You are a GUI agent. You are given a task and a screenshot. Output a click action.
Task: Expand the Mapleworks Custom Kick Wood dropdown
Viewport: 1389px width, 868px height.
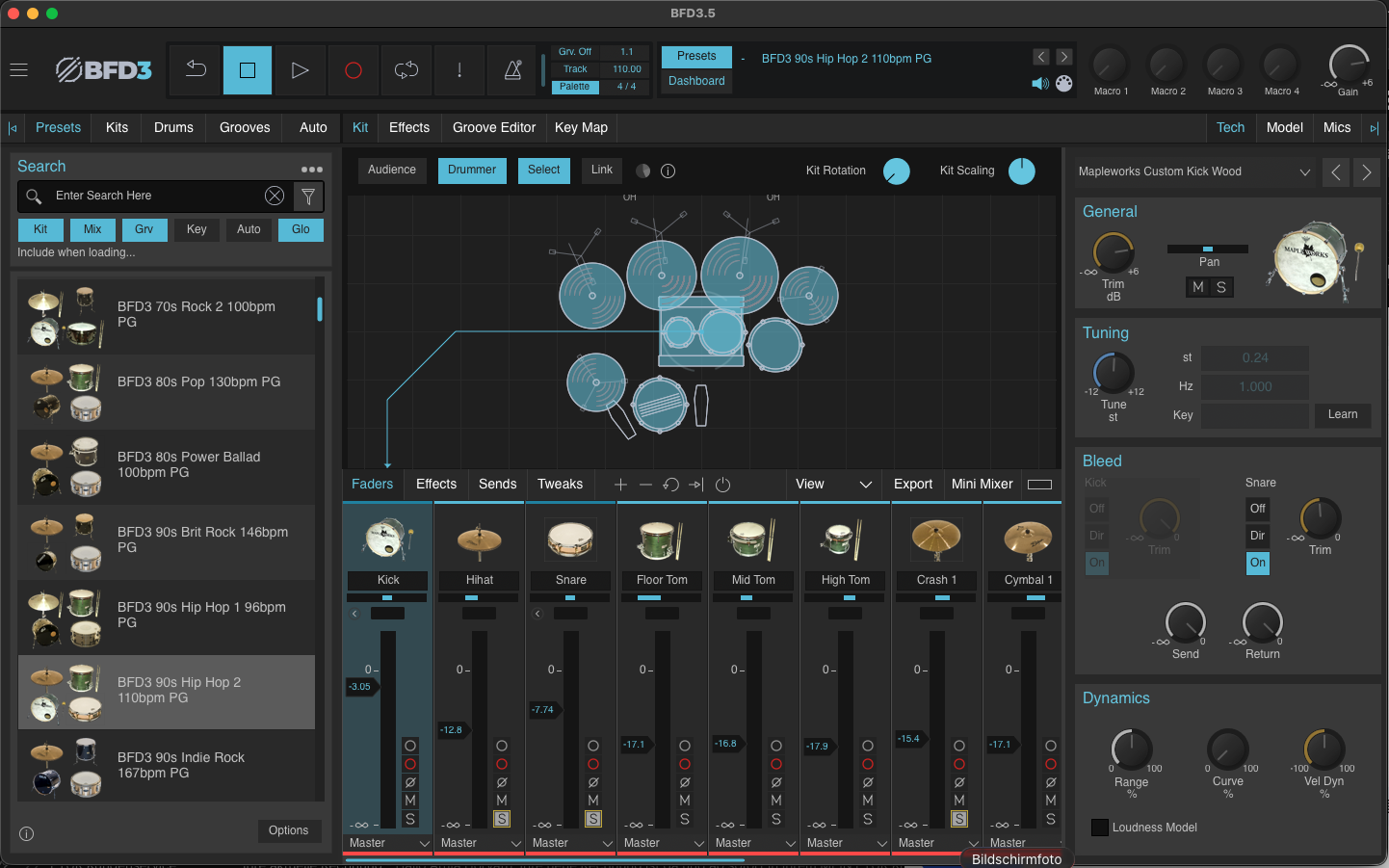click(1304, 172)
